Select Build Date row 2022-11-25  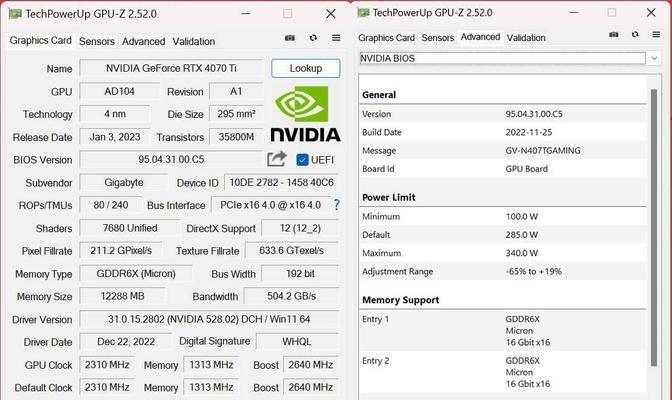[503, 132]
